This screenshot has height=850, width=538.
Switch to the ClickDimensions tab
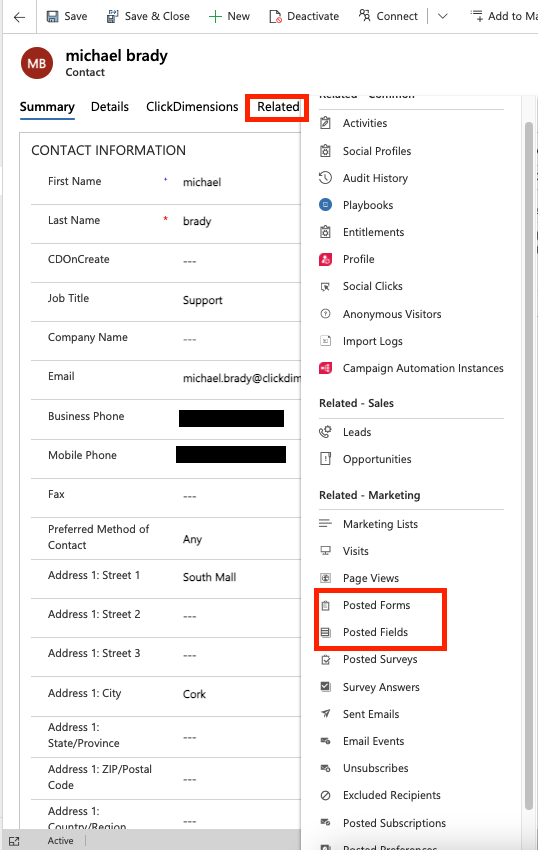pos(192,107)
